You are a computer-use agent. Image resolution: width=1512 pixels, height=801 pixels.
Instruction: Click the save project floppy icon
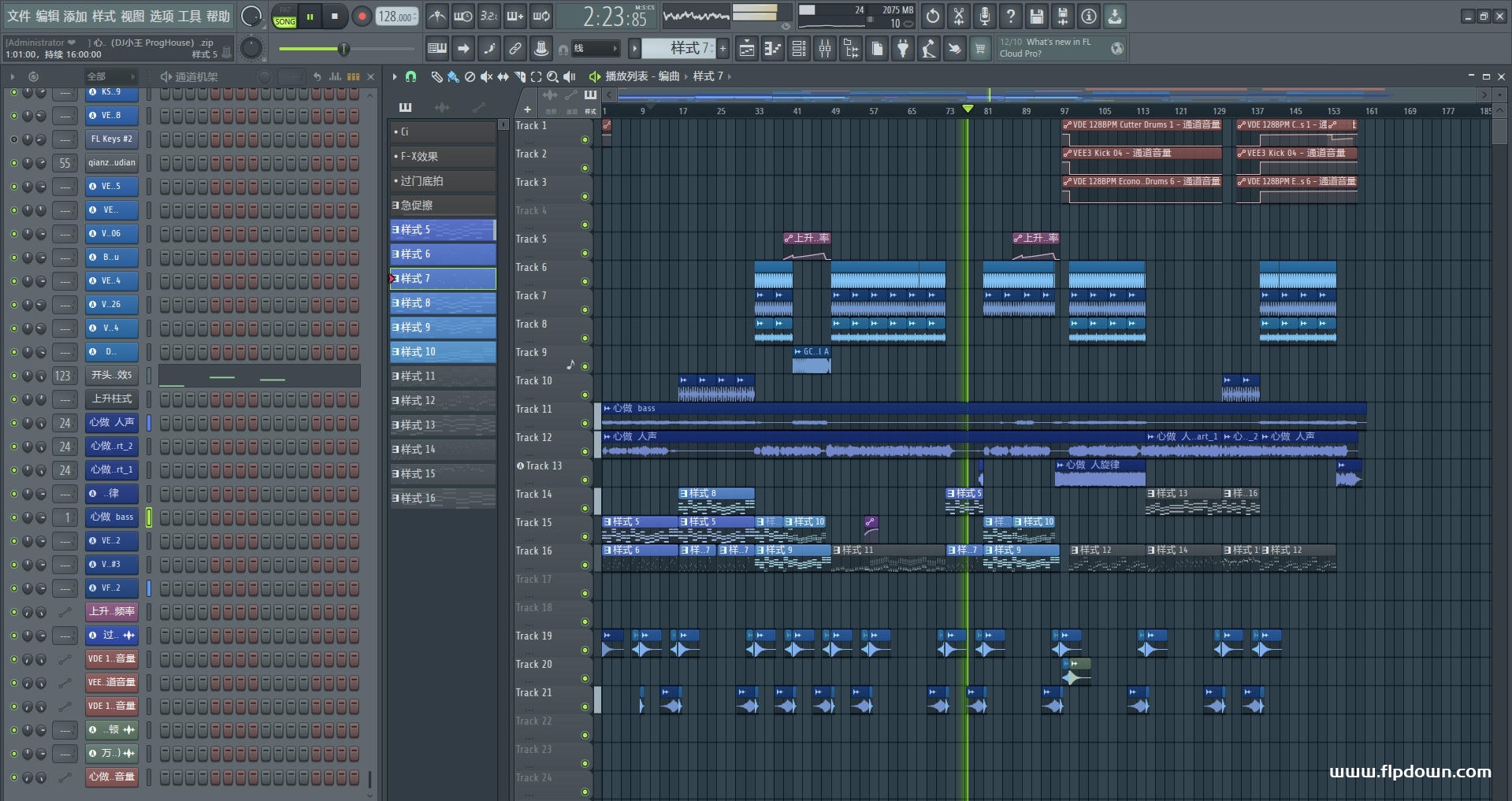(x=1037, y=16)
